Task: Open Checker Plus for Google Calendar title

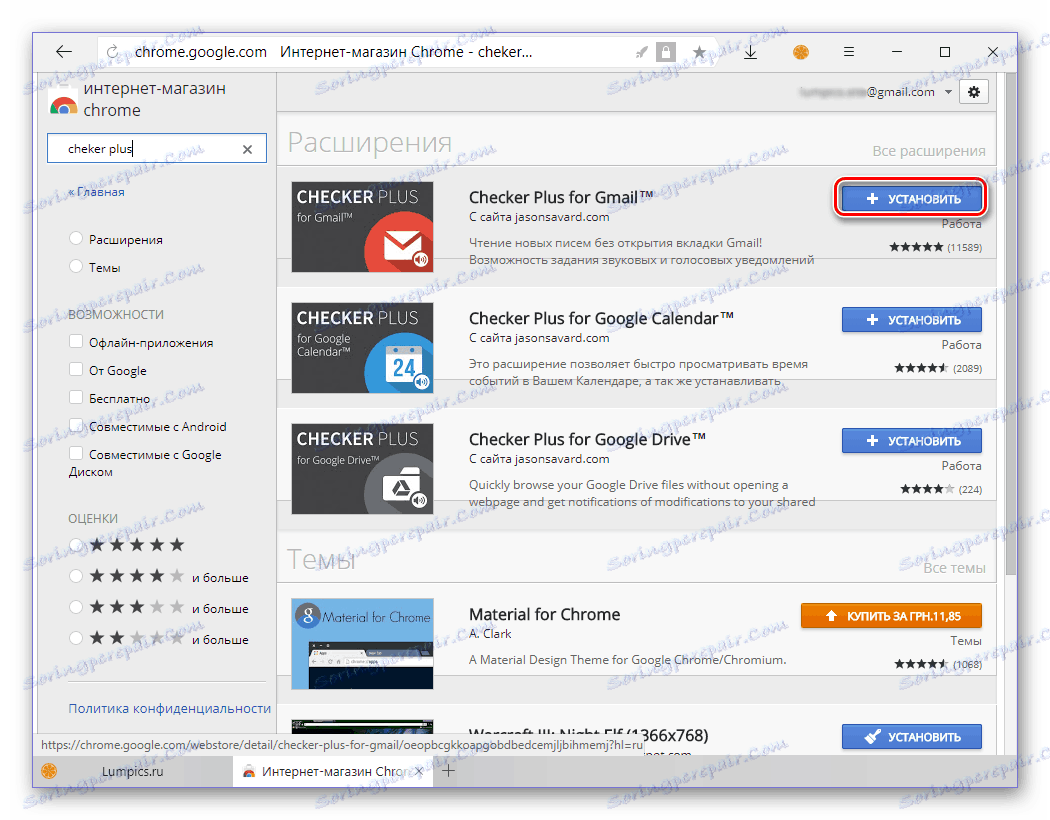Action: (x=601, y=319)
